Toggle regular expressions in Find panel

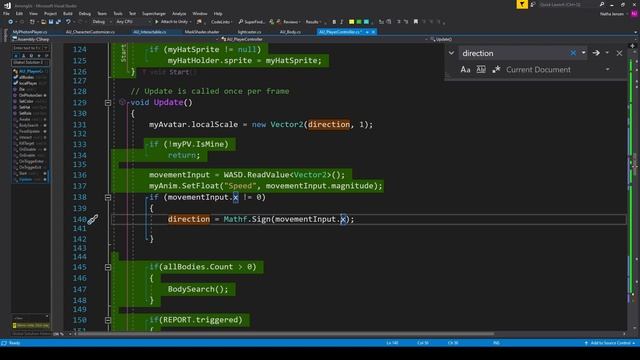click(x=496, y=69)
